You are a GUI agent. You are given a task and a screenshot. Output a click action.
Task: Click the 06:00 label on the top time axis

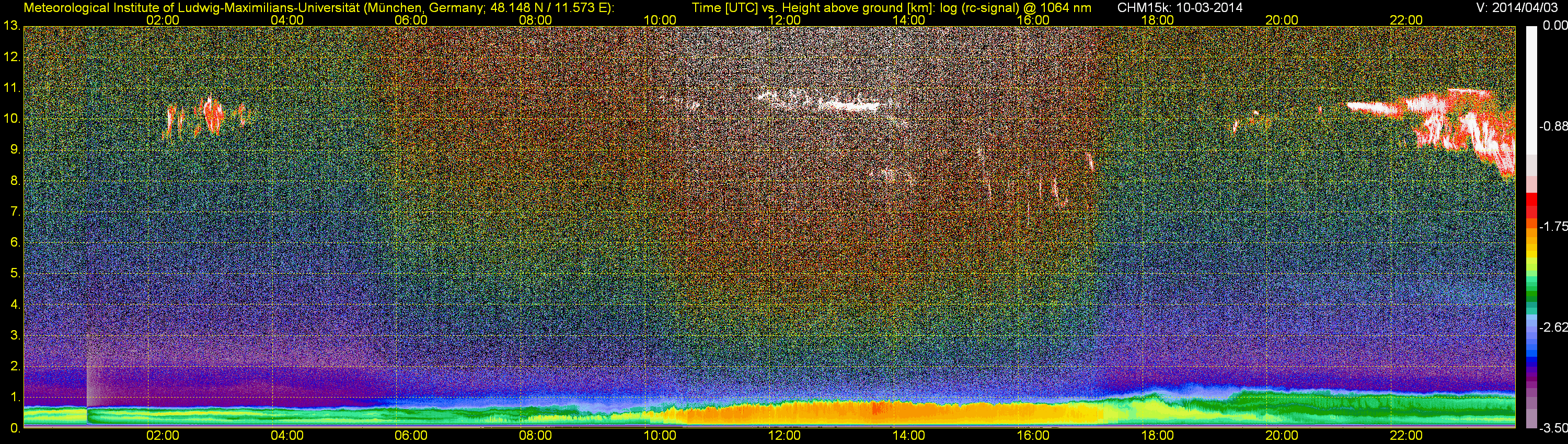click(x=411, y=20)
